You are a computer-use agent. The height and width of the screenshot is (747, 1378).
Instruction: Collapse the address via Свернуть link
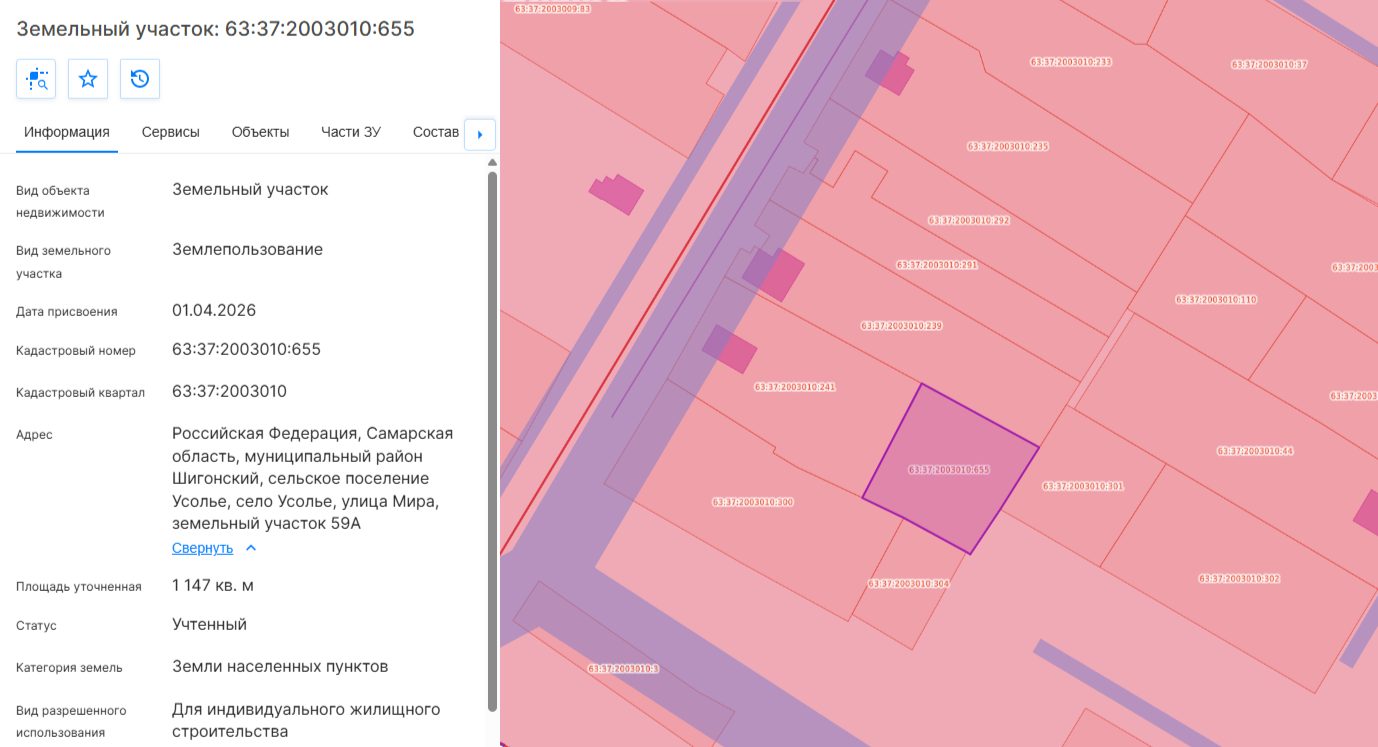click(202, 548)
